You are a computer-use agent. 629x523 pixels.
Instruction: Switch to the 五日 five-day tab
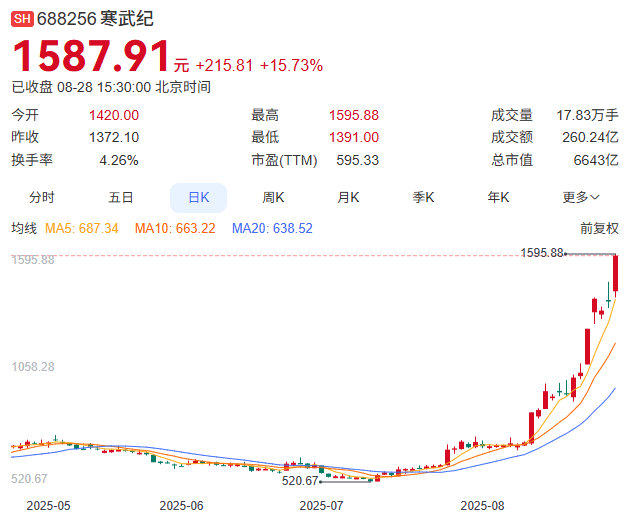[121, 197]
